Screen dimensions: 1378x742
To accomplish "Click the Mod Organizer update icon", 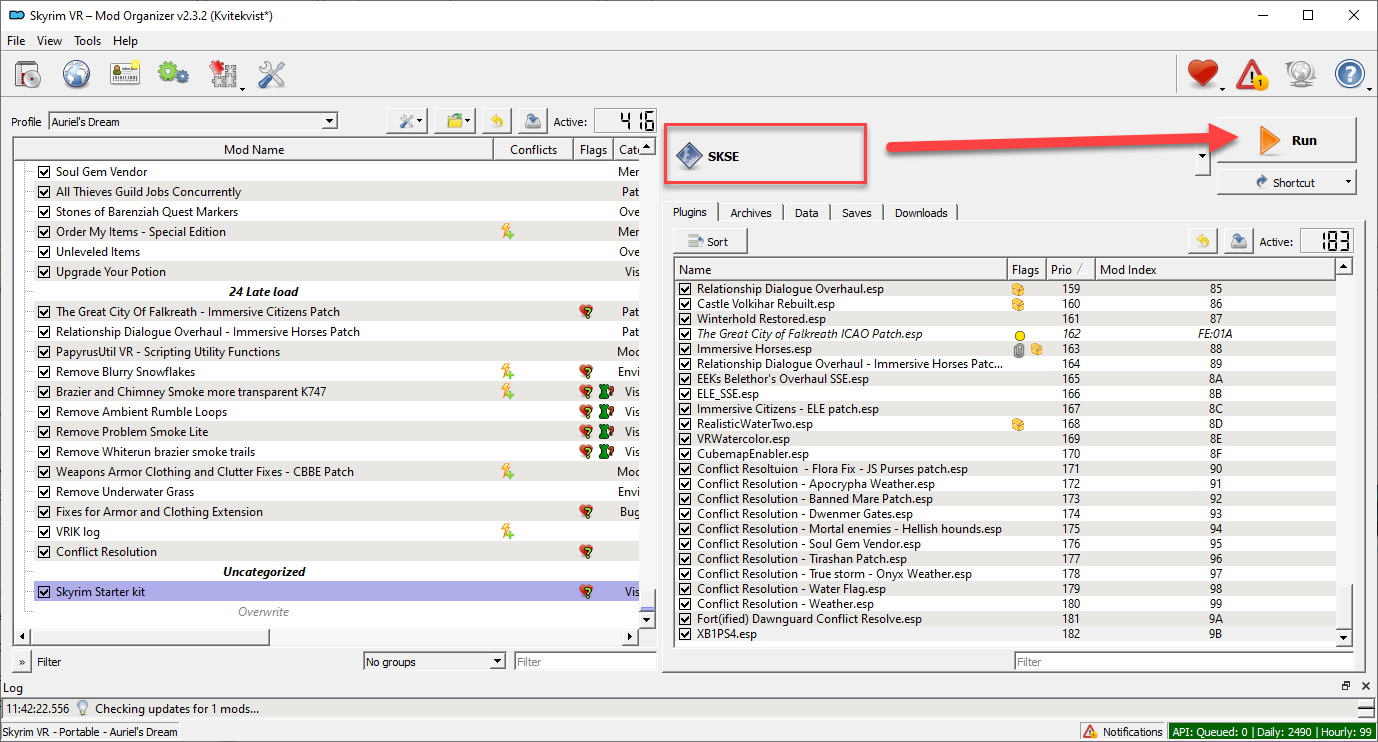I will pyautogui.click(x=1301, y=74).
